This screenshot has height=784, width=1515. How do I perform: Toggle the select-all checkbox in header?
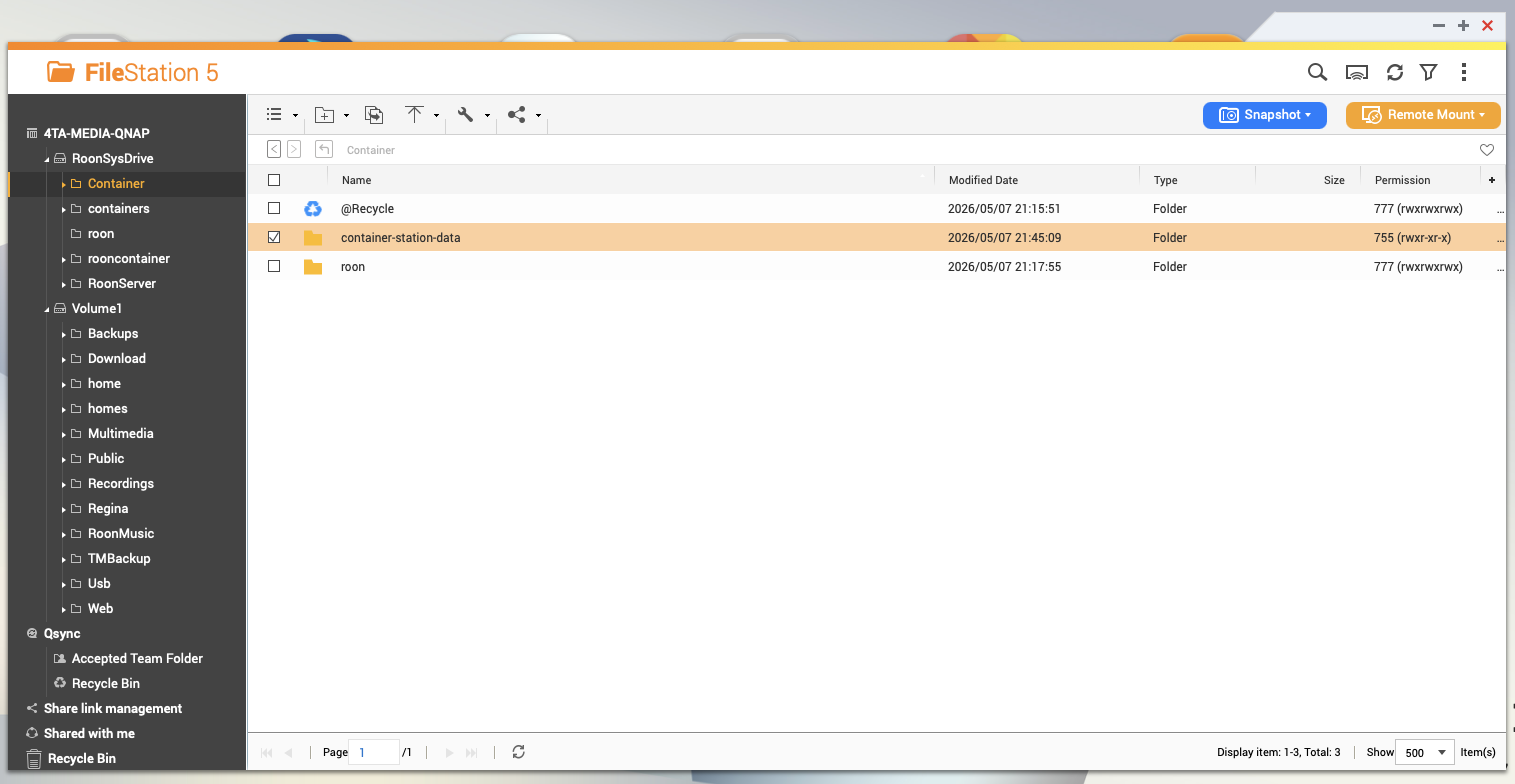click(x=274, y=180)
